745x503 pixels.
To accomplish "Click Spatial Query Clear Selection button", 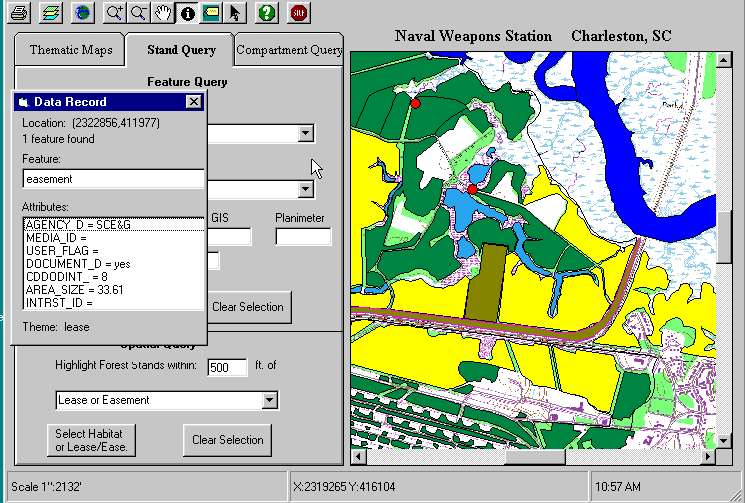I will 228,440.
